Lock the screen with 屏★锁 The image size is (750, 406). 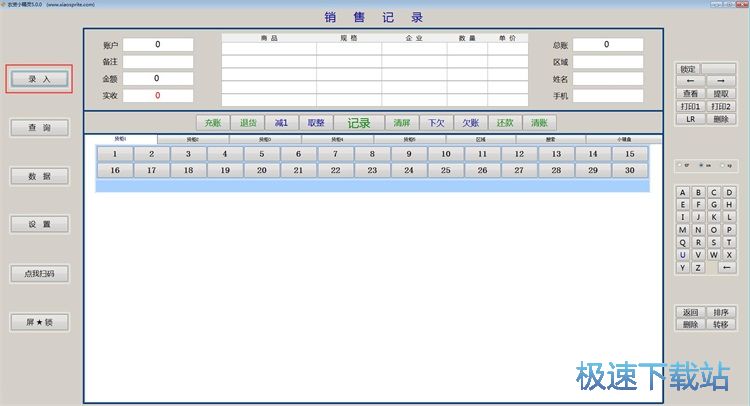(x=39, y=322)
